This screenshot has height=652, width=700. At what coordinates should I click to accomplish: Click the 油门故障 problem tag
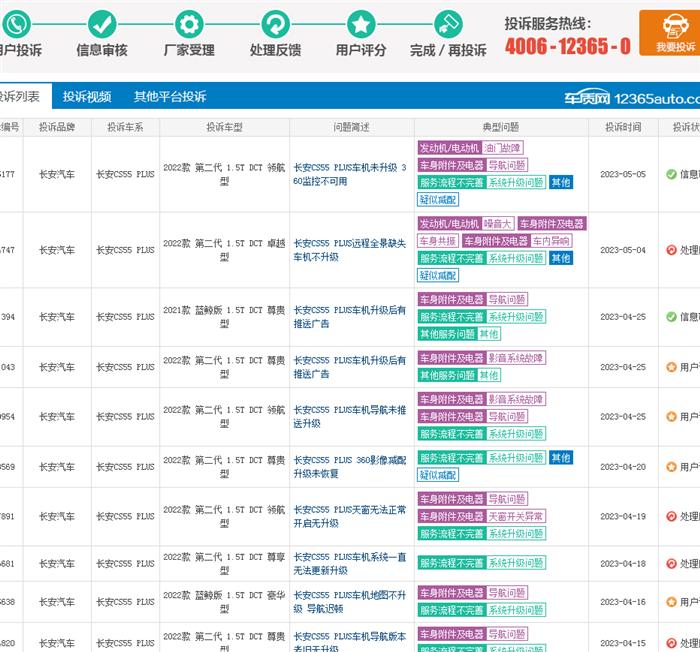502,148
